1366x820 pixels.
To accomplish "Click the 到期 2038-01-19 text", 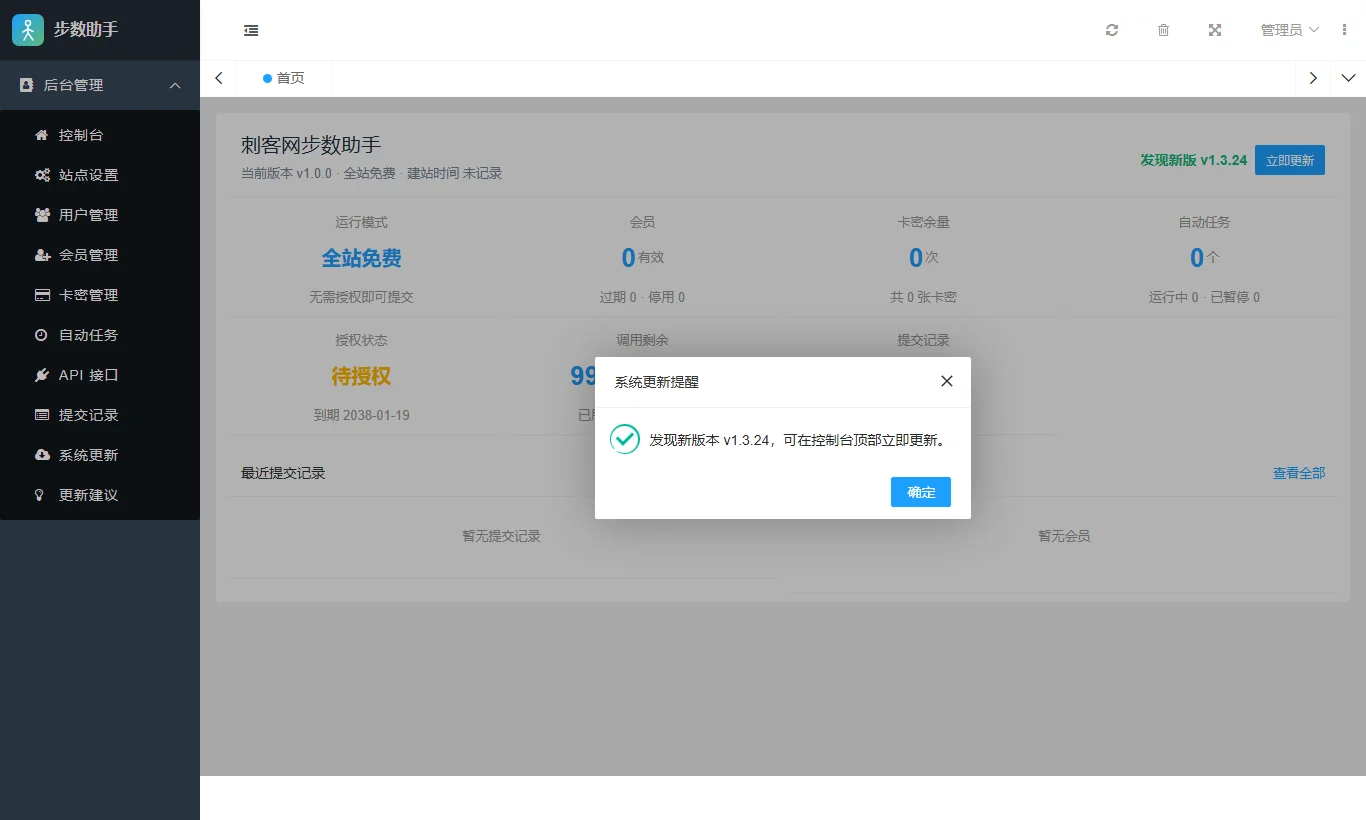I will 362,415.
